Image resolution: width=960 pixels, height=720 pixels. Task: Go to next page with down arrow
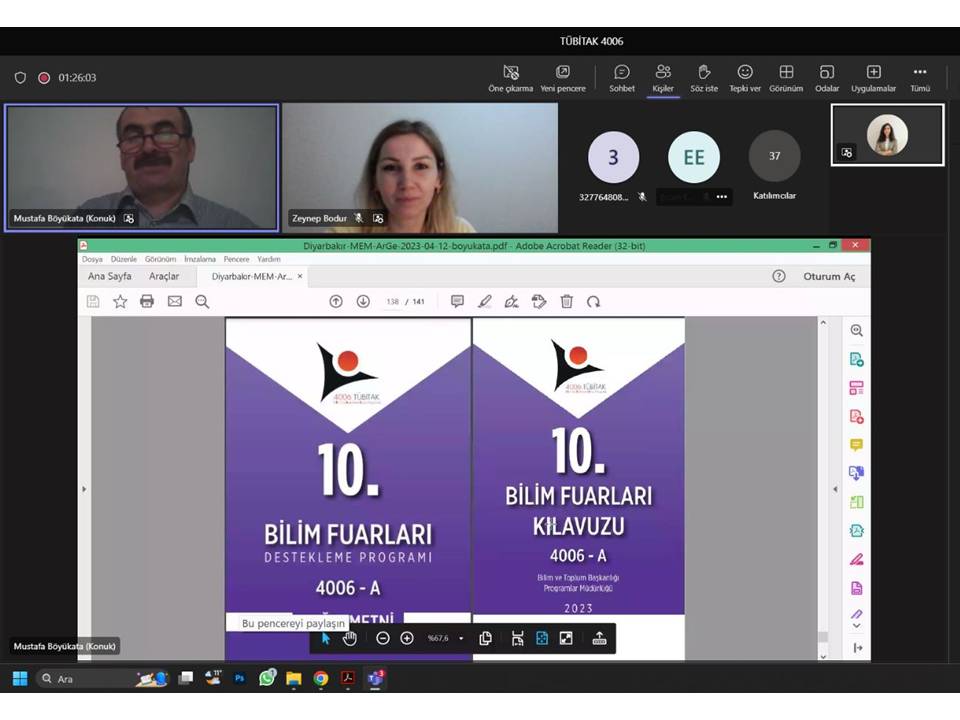[x=363, y=301]
